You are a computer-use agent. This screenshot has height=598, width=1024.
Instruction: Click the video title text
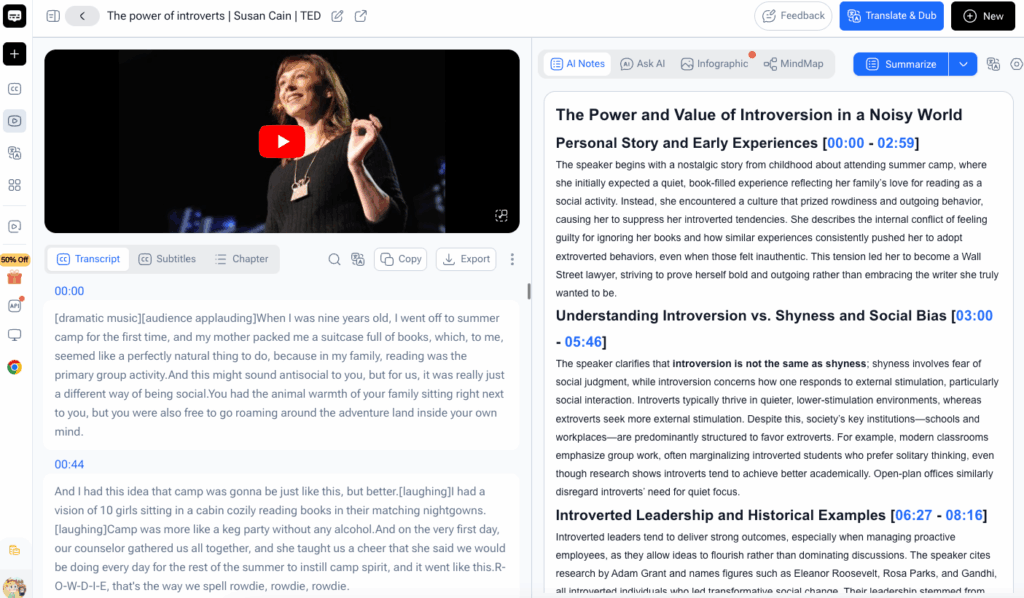pyautogui.click(x=214, y=16)
